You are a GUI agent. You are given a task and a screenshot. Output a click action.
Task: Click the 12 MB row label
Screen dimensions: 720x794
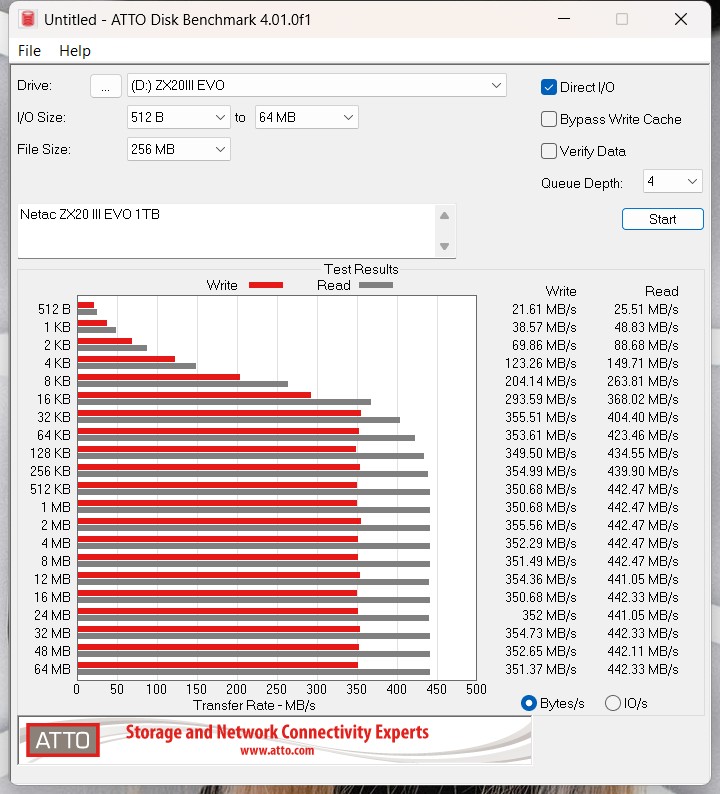point(52,579)
